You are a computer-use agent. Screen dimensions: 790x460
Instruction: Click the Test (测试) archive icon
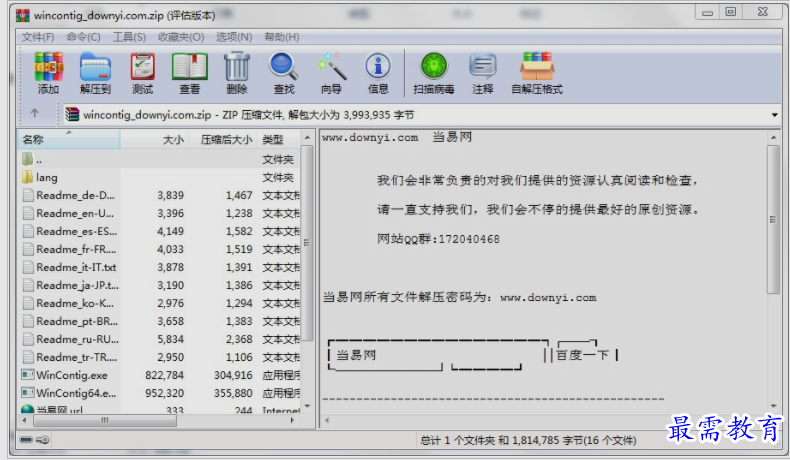click(143, 67)
